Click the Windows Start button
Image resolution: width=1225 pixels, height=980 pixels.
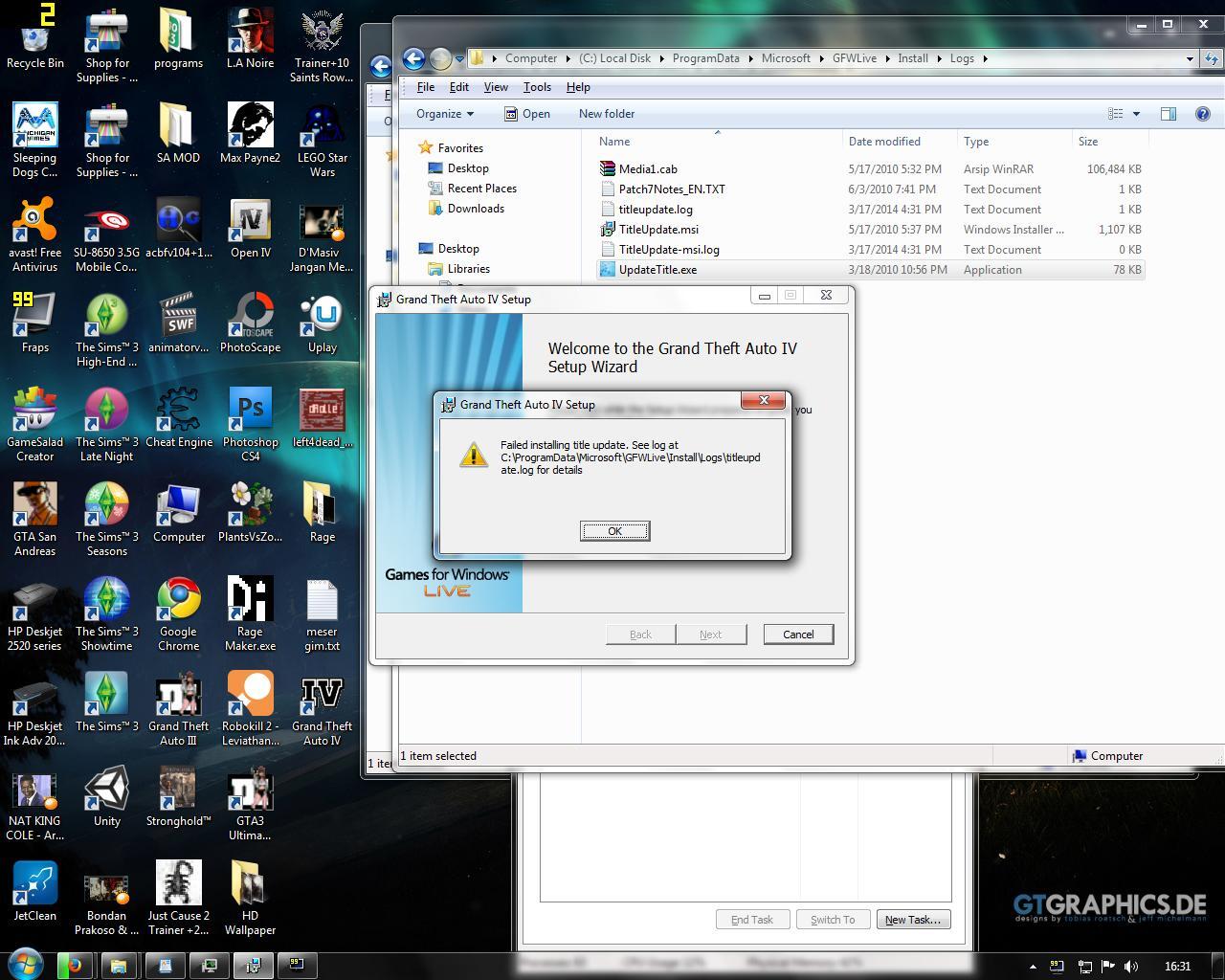click(26, 965)
